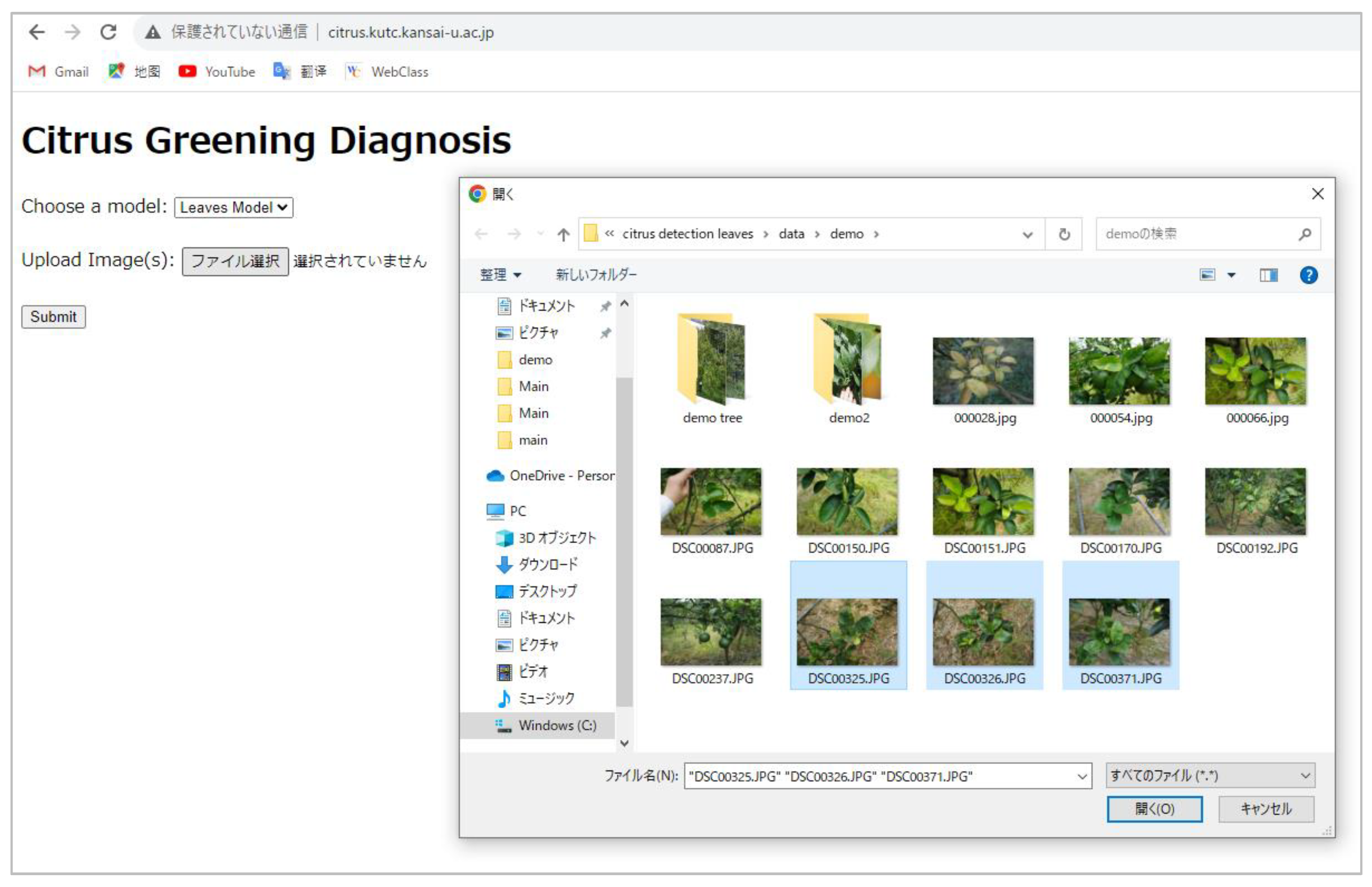
Task: Open the 整理 organize menu
Action: (x=500, y=275)
